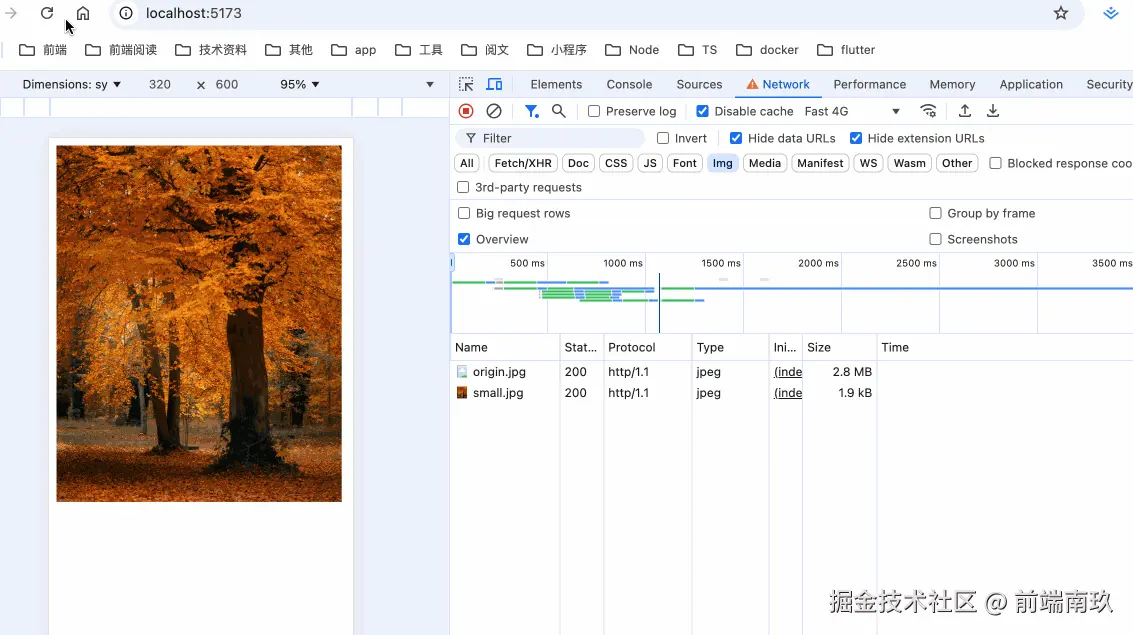Open network conditions wifi icon
Viewport: 1133px width, 635px height.
click(x=929, y=111)
